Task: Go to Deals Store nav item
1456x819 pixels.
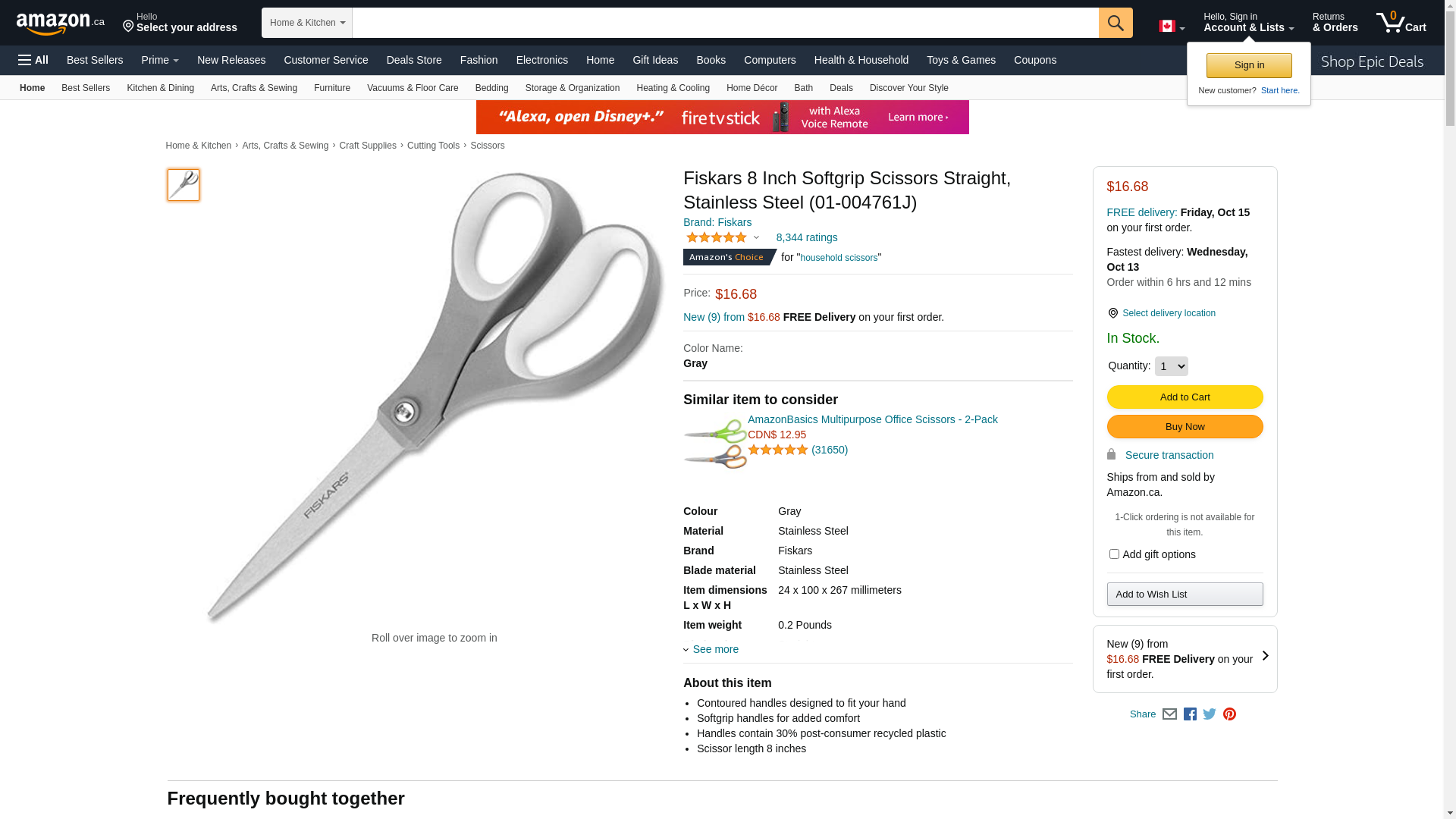Action: tap(414, 60)
